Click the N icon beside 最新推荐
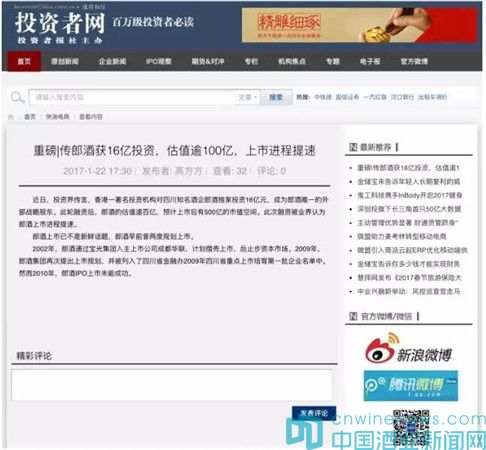Image resolution: width=486 pixels, height=450 pixels. click(353, 147)
